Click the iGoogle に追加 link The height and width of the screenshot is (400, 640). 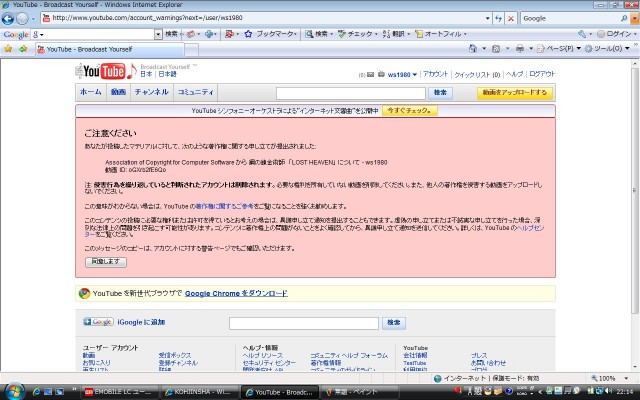[x=141, y=322]
